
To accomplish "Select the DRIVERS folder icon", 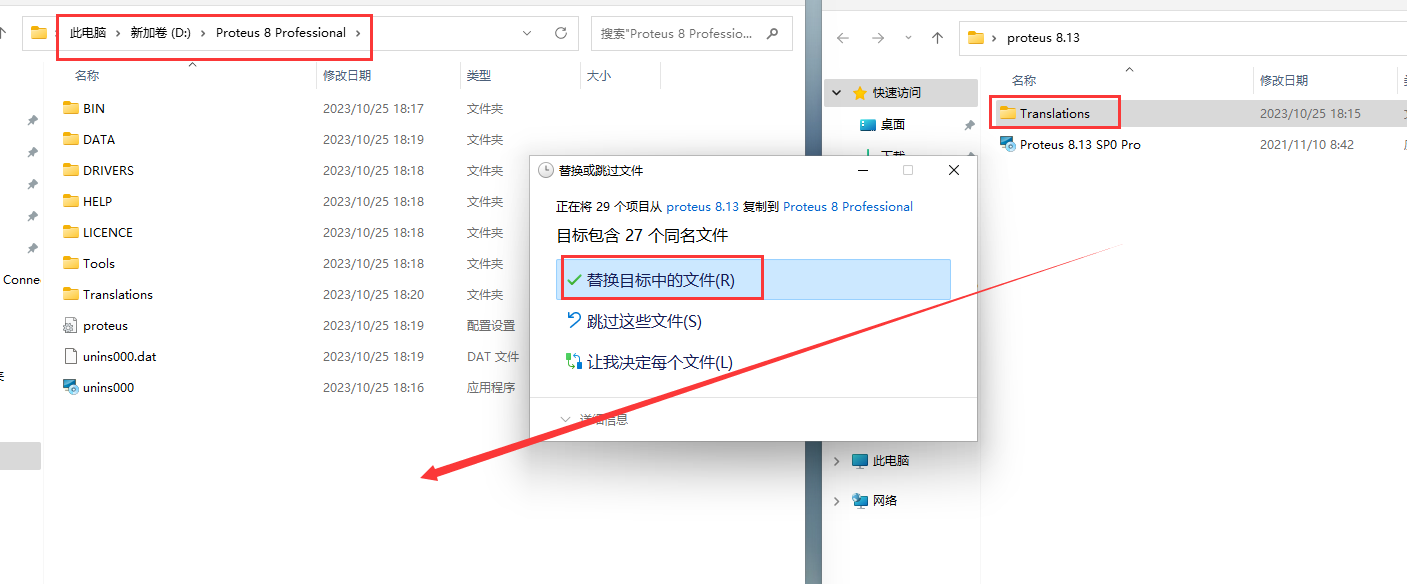I will [70, 170].
